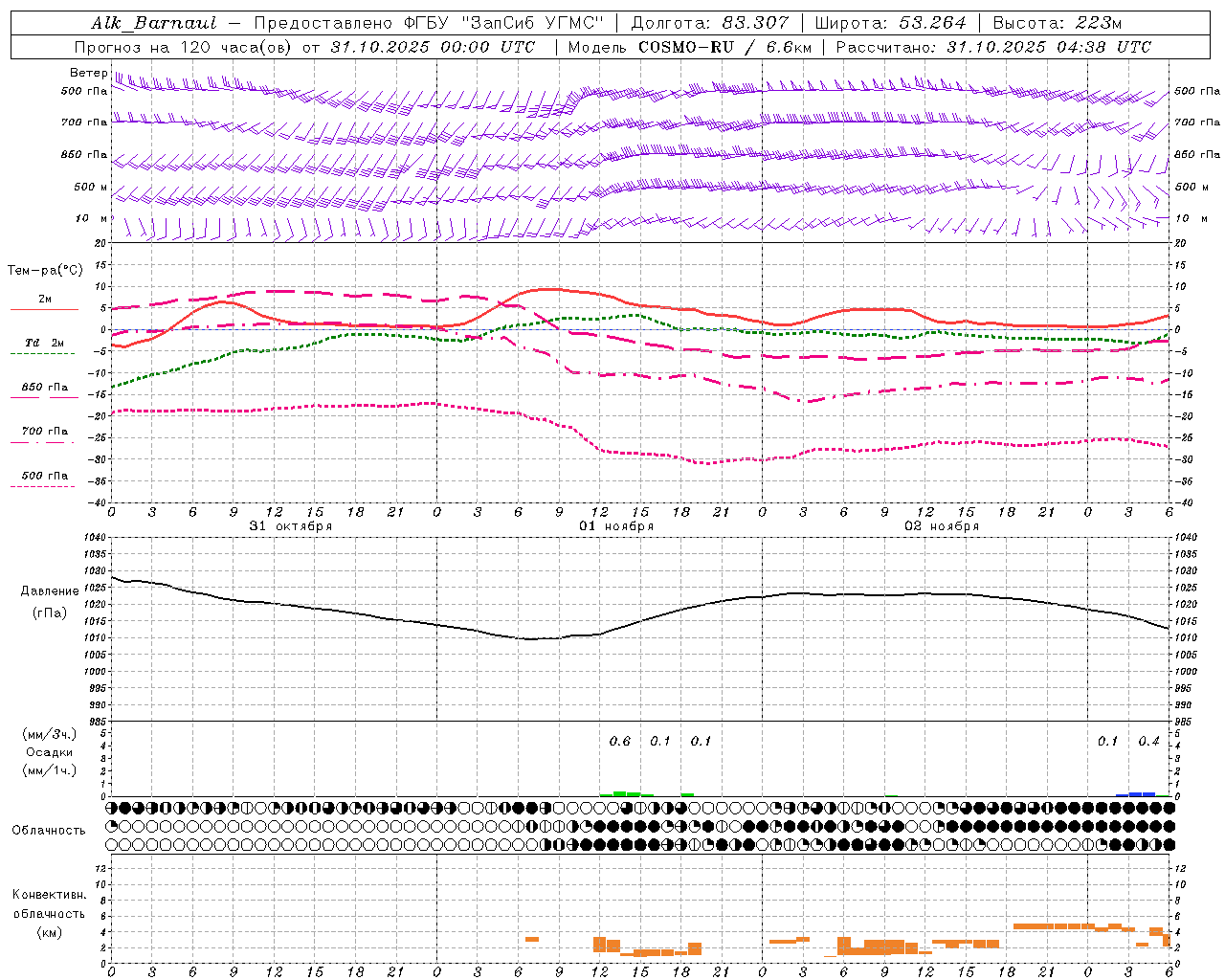Viewport: 1225px width, 980px height.
Task: Click the longitude value Долгота: 83.307
Action: [x=710, y=23]
